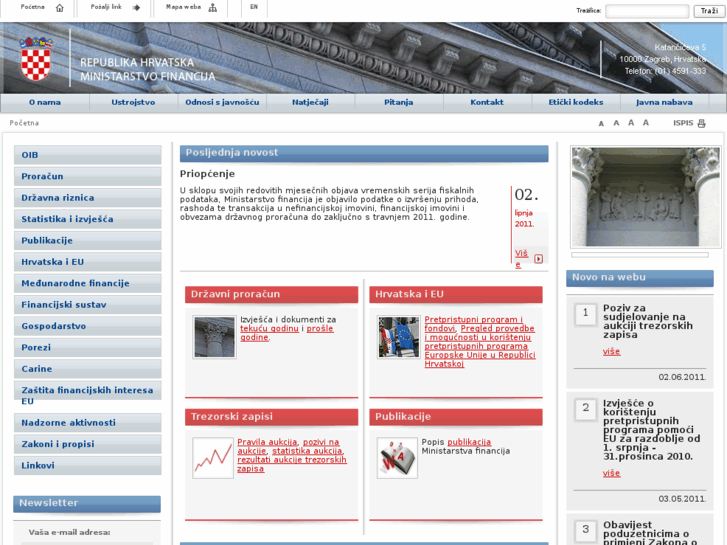727x545 pixels.
Task: Select the largest font size A
Action: (646, 123)
